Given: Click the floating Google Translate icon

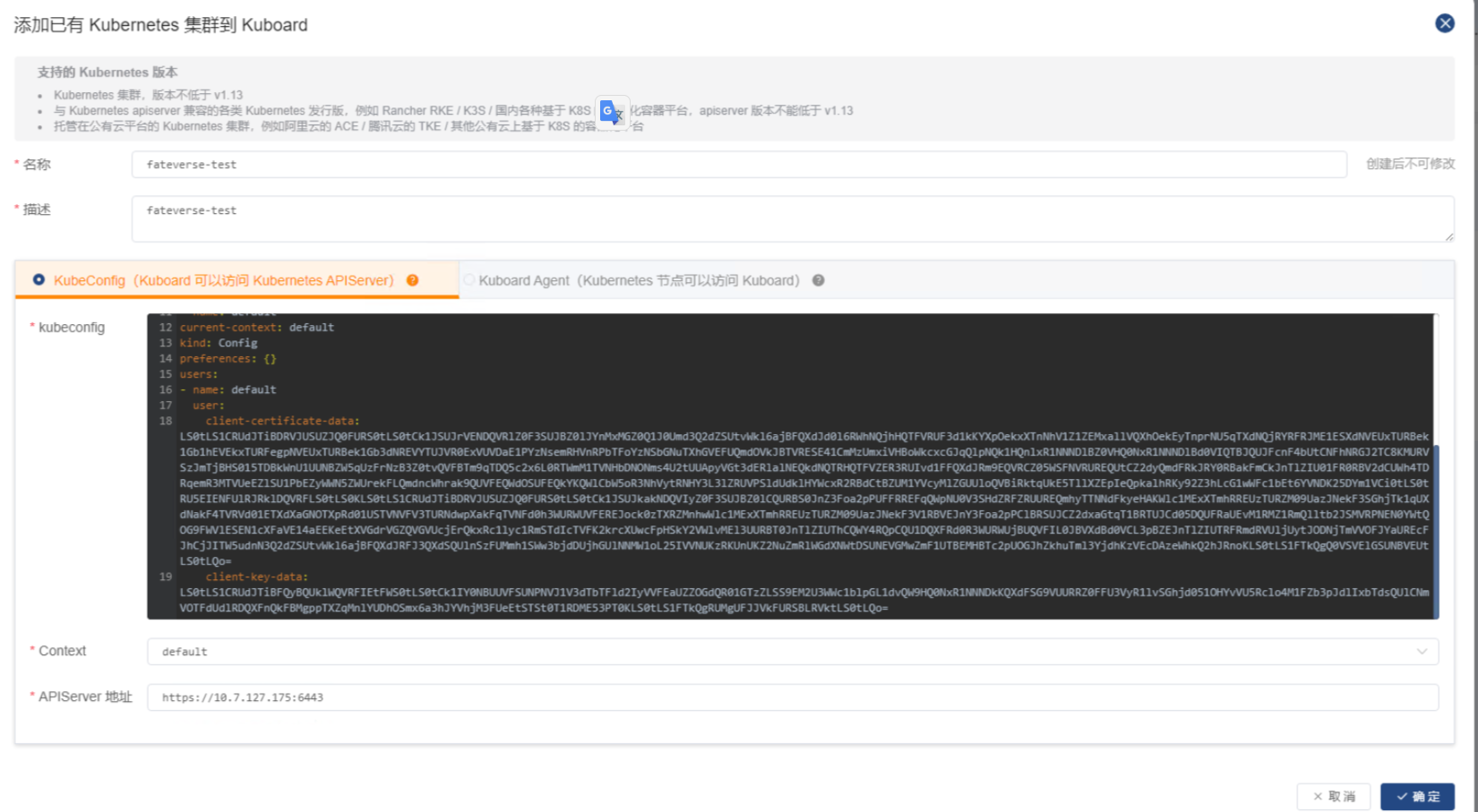Looking at the screenshot, I should 612,112.
